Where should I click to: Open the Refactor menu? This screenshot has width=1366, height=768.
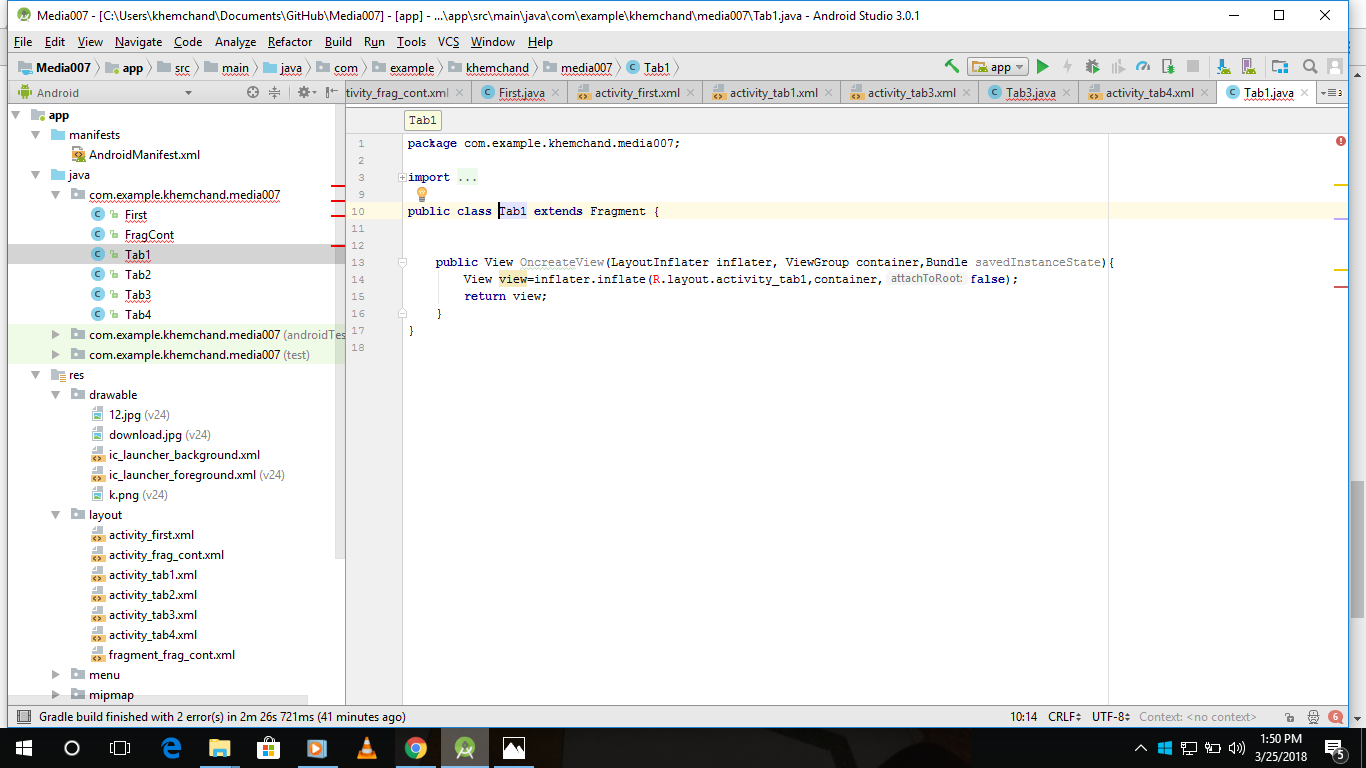[290, 42]
